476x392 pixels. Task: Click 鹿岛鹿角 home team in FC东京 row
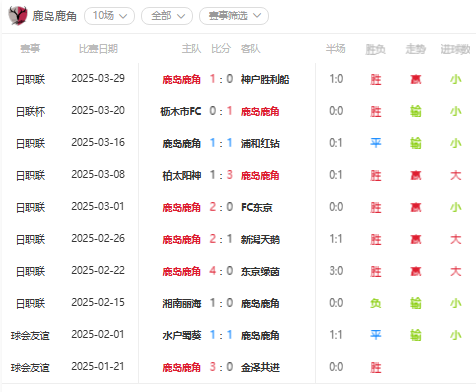(x=182, y=207)
